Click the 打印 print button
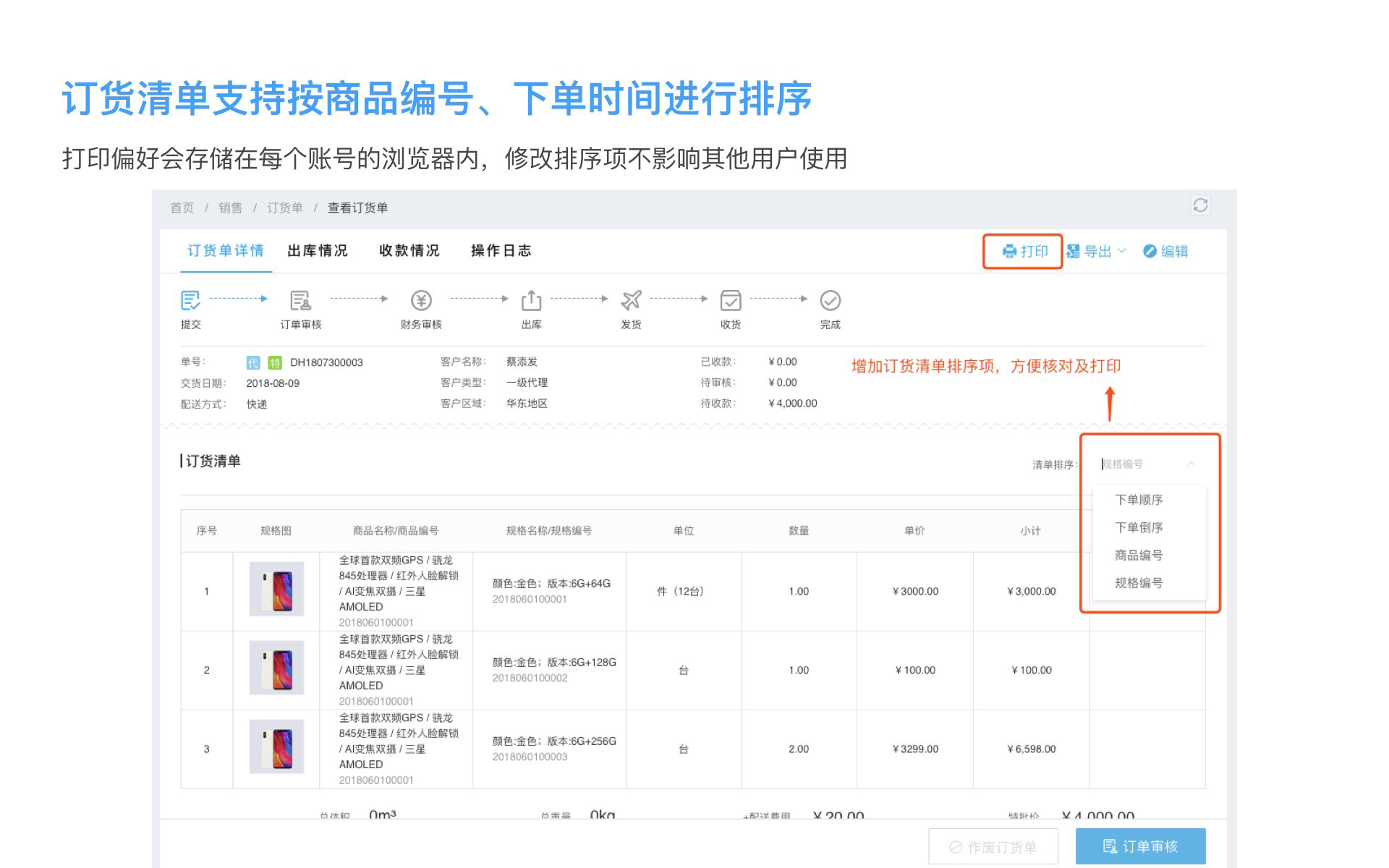The width and height of the screenshot is (1389, 868). [1024, 251]
